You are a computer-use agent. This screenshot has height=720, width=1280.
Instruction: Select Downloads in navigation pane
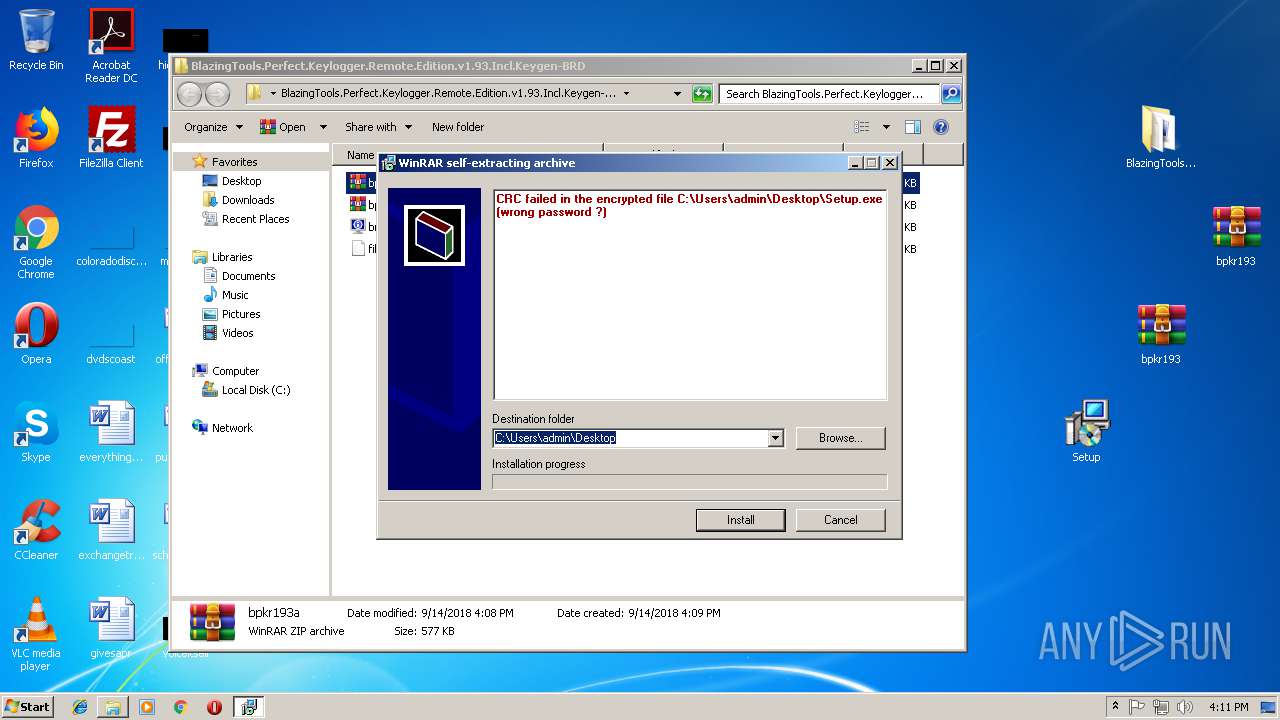(x=248, y=200)
